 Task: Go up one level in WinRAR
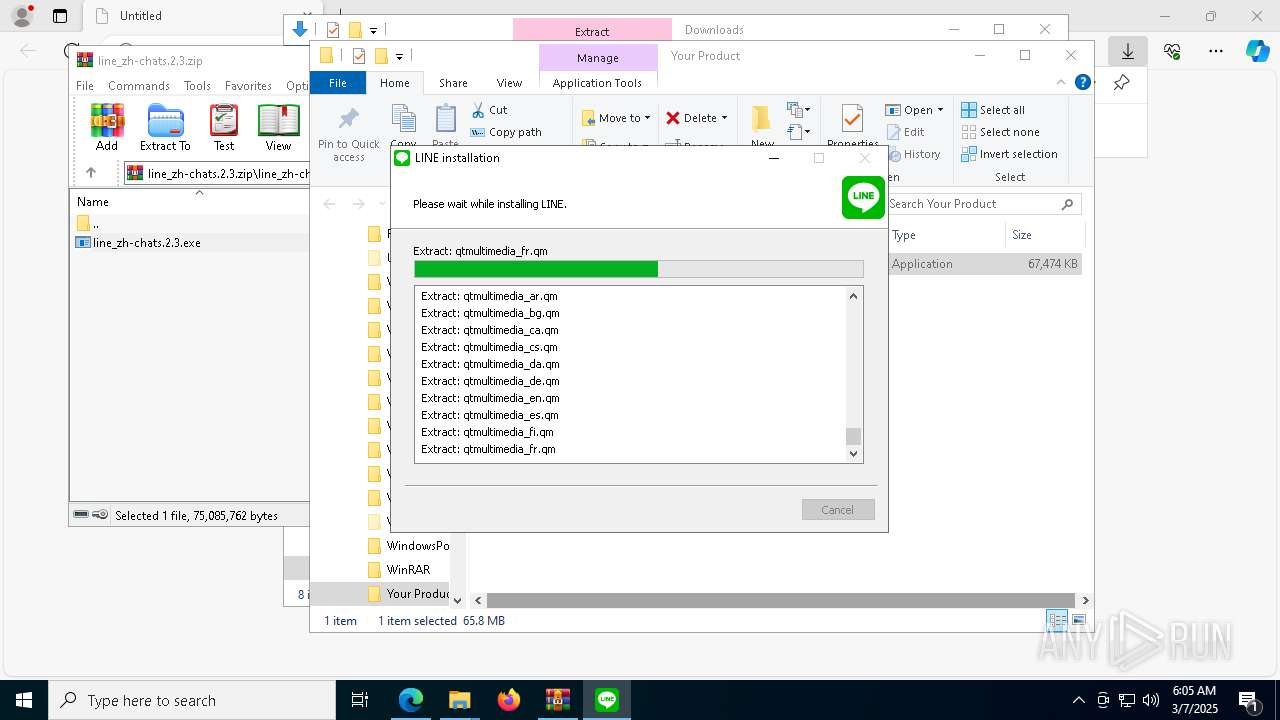point(91,173)
